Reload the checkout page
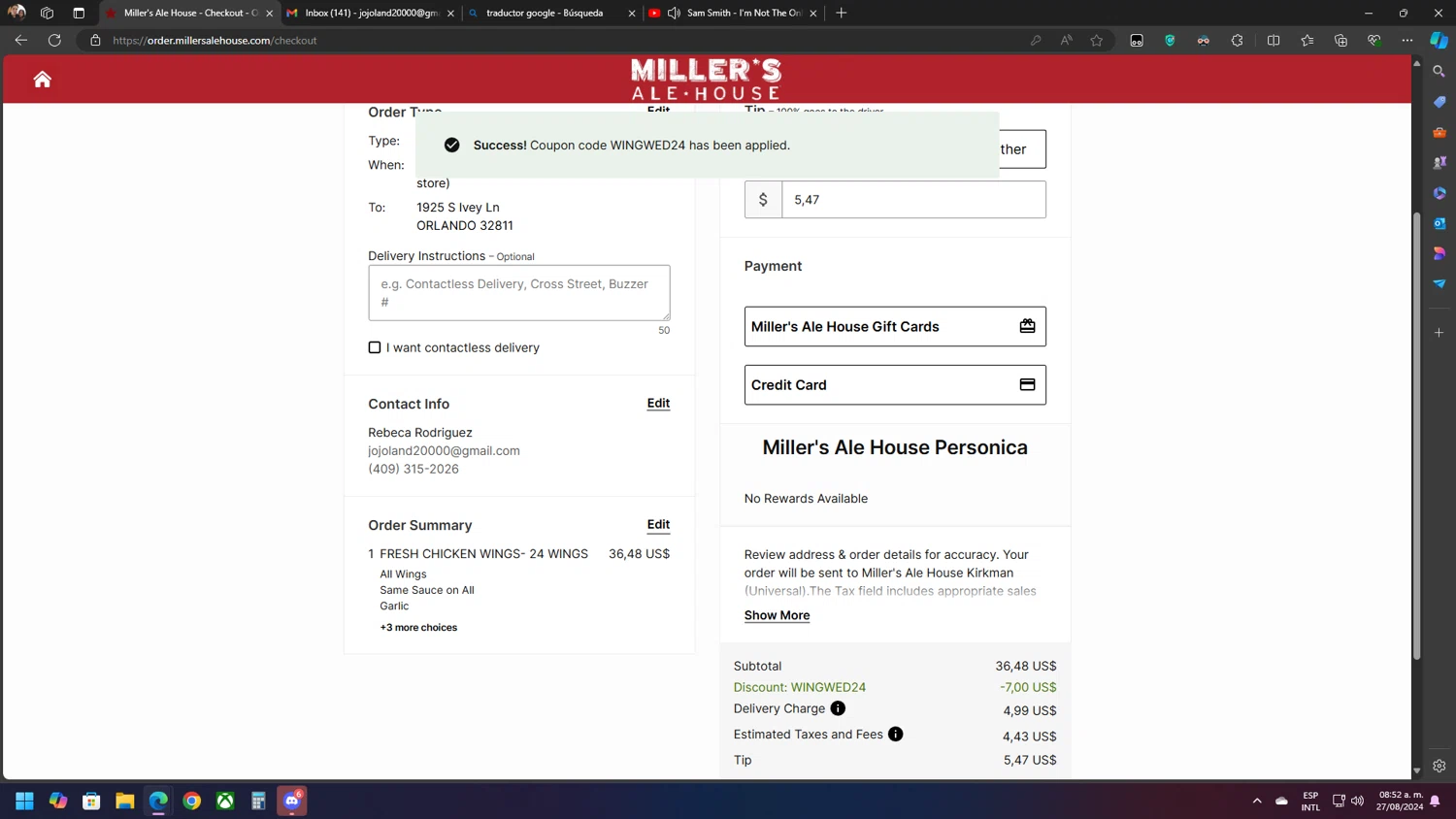This screenshot has height=819, width=1456. [54, 40]
